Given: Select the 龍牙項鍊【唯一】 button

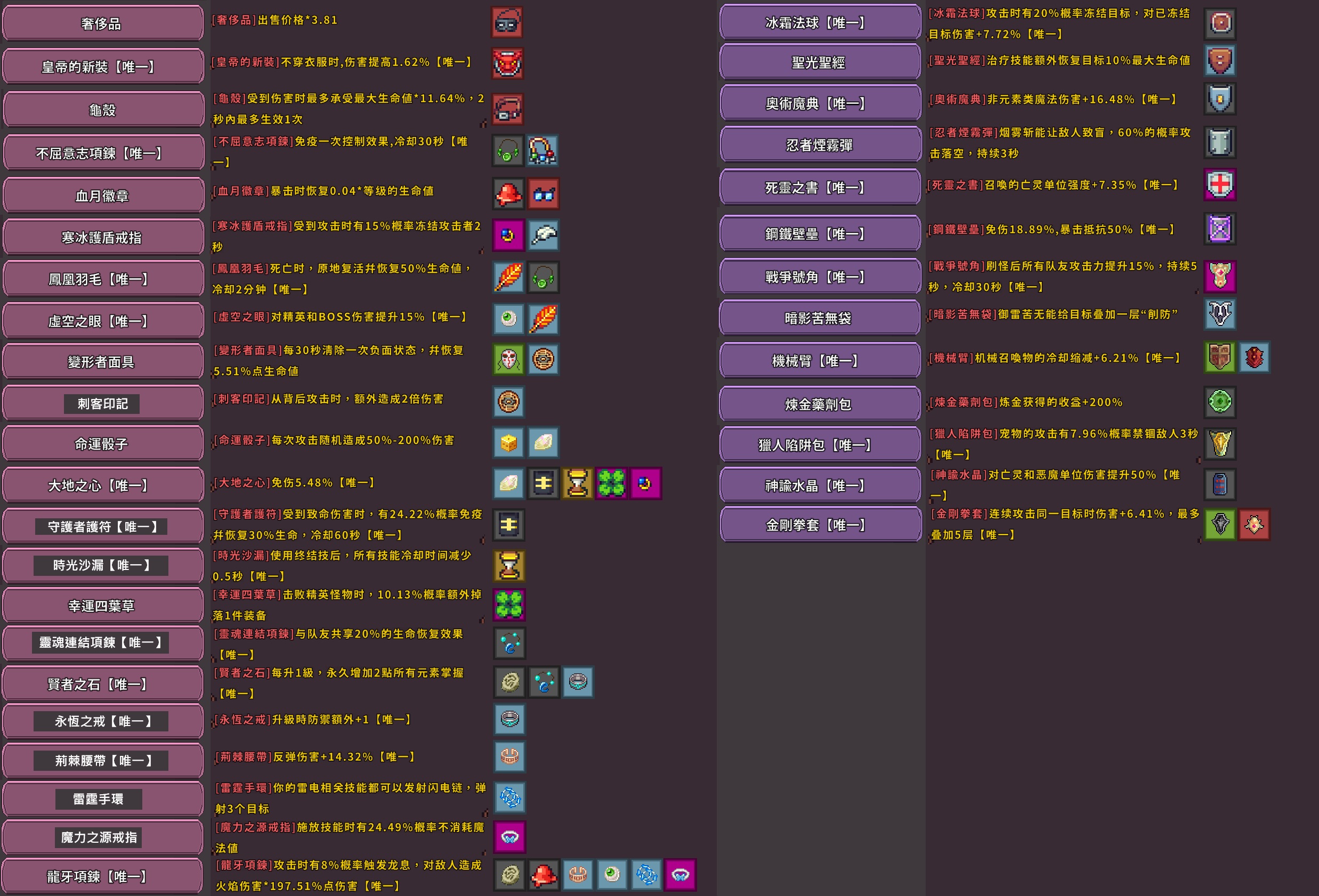Looking at the screenshot, I should [x=103, y=876].
